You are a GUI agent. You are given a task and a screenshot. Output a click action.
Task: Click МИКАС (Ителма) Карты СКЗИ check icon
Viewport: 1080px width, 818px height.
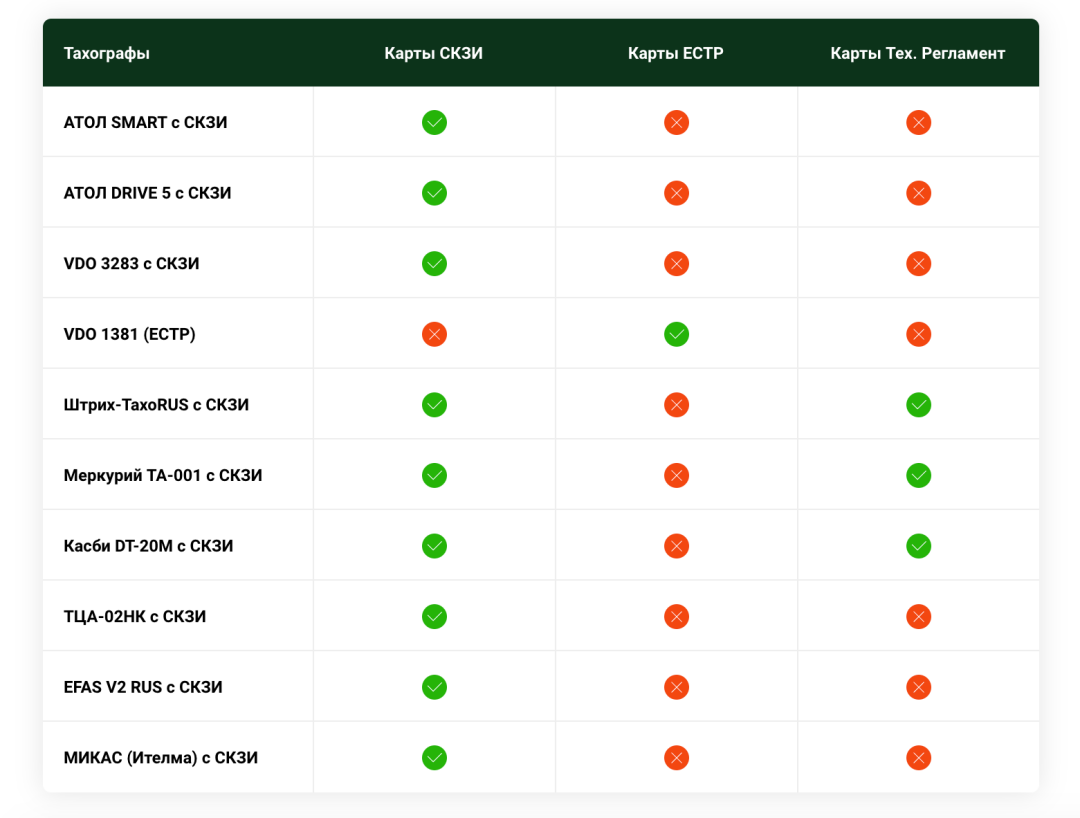point(434,757)
